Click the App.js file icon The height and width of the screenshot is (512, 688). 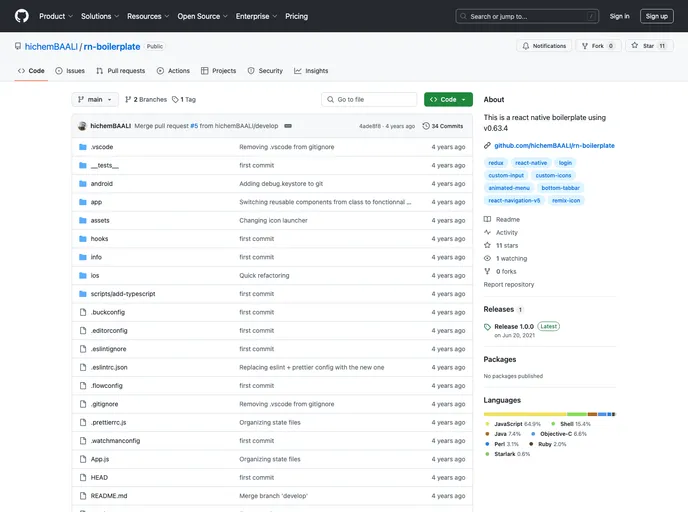82,459
